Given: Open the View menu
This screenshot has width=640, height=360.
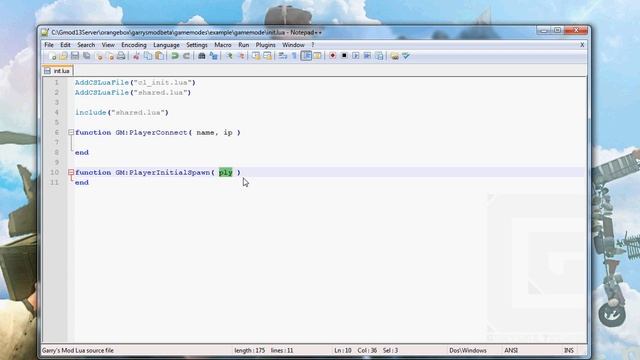Looking at the screenshot, I should click(x=108, y=45).
